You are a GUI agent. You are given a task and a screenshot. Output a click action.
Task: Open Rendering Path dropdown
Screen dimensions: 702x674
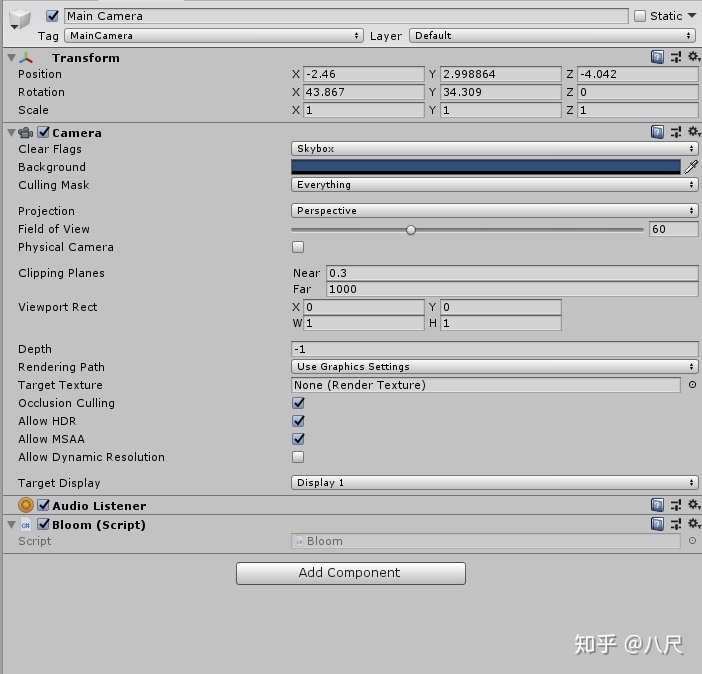click(494, 366)
